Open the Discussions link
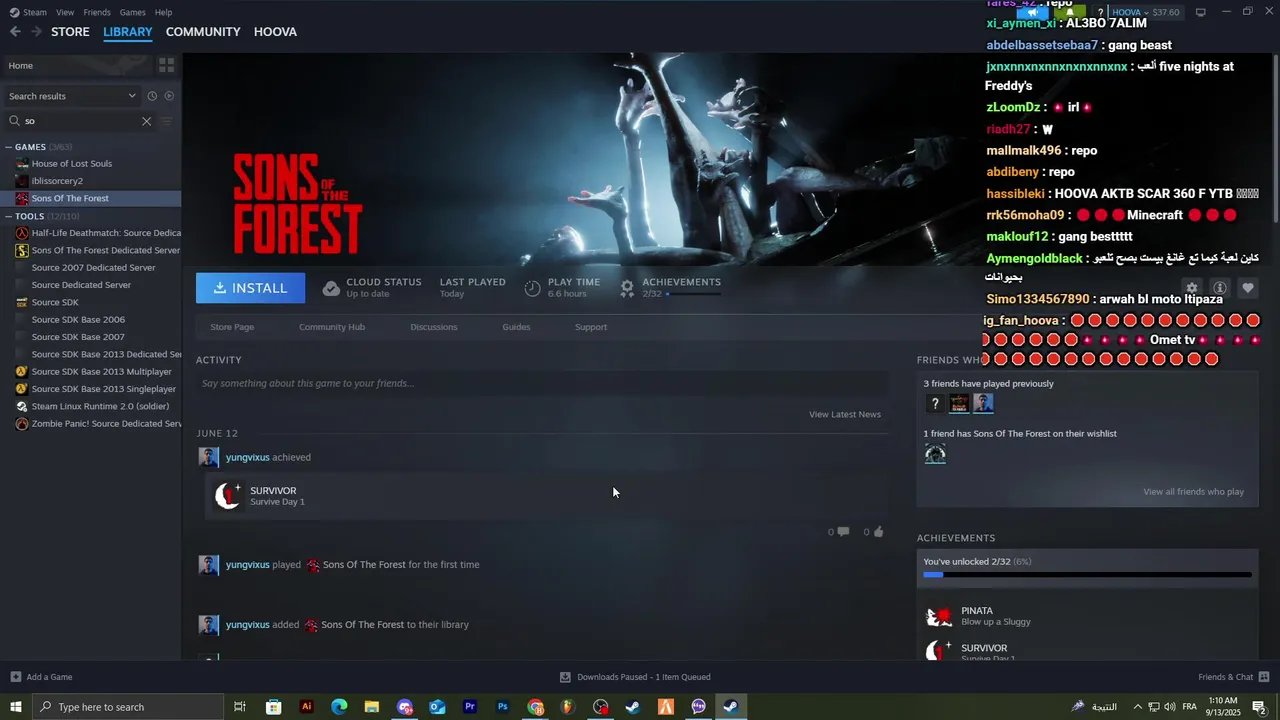Viewport: 1280px width, 720px height. 434,327
